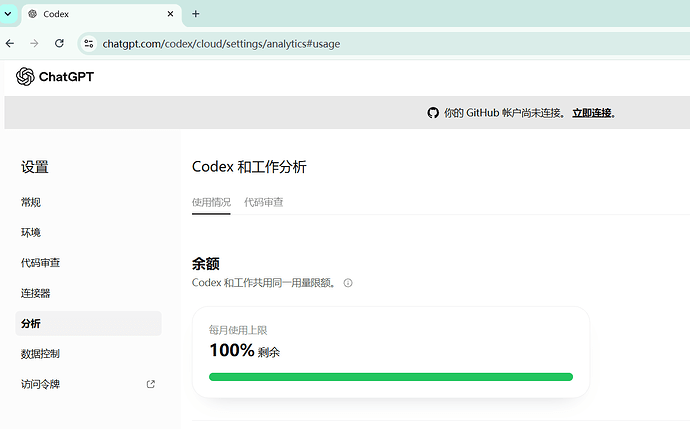The image size is (690, 429).
Task: Click the green monthly usage progress bar
Action: (x=391, y=377)
